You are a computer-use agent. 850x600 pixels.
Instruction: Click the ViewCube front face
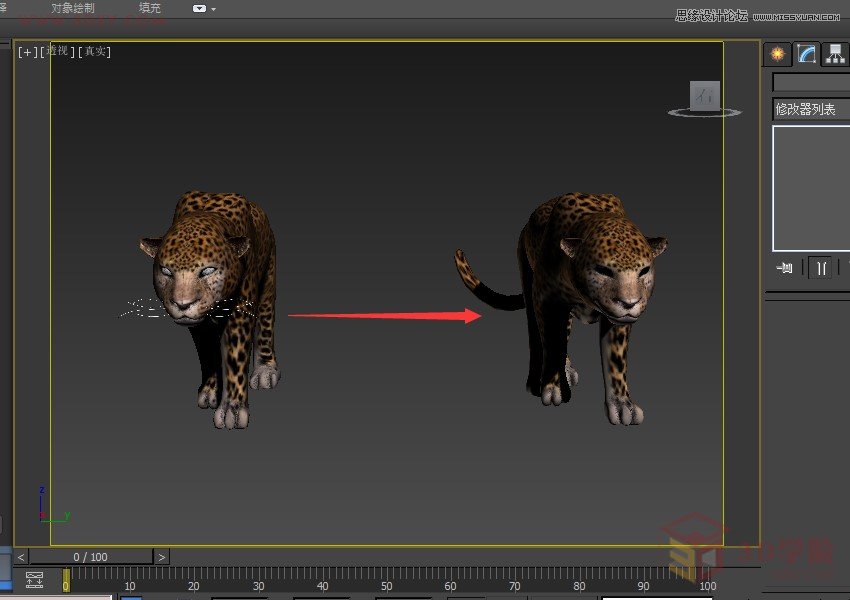[x=705, y=96]
